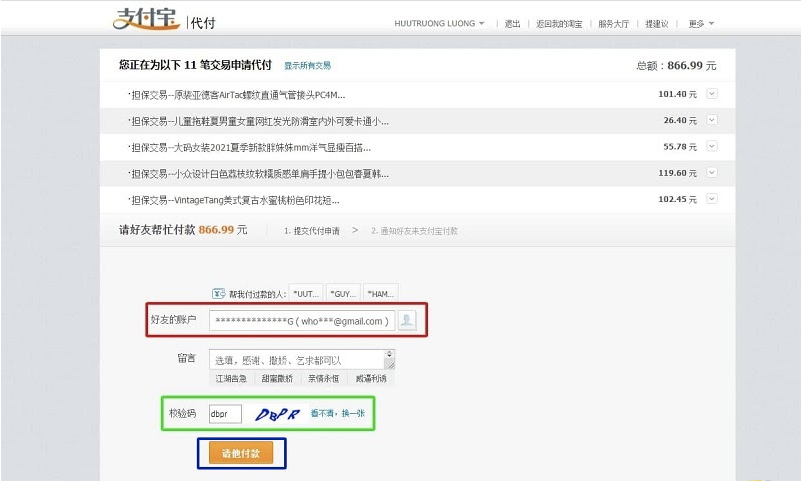Click the CAPTCHA image showing DBPR
Viewport: 803px width, 481px height.
[277, 414]
